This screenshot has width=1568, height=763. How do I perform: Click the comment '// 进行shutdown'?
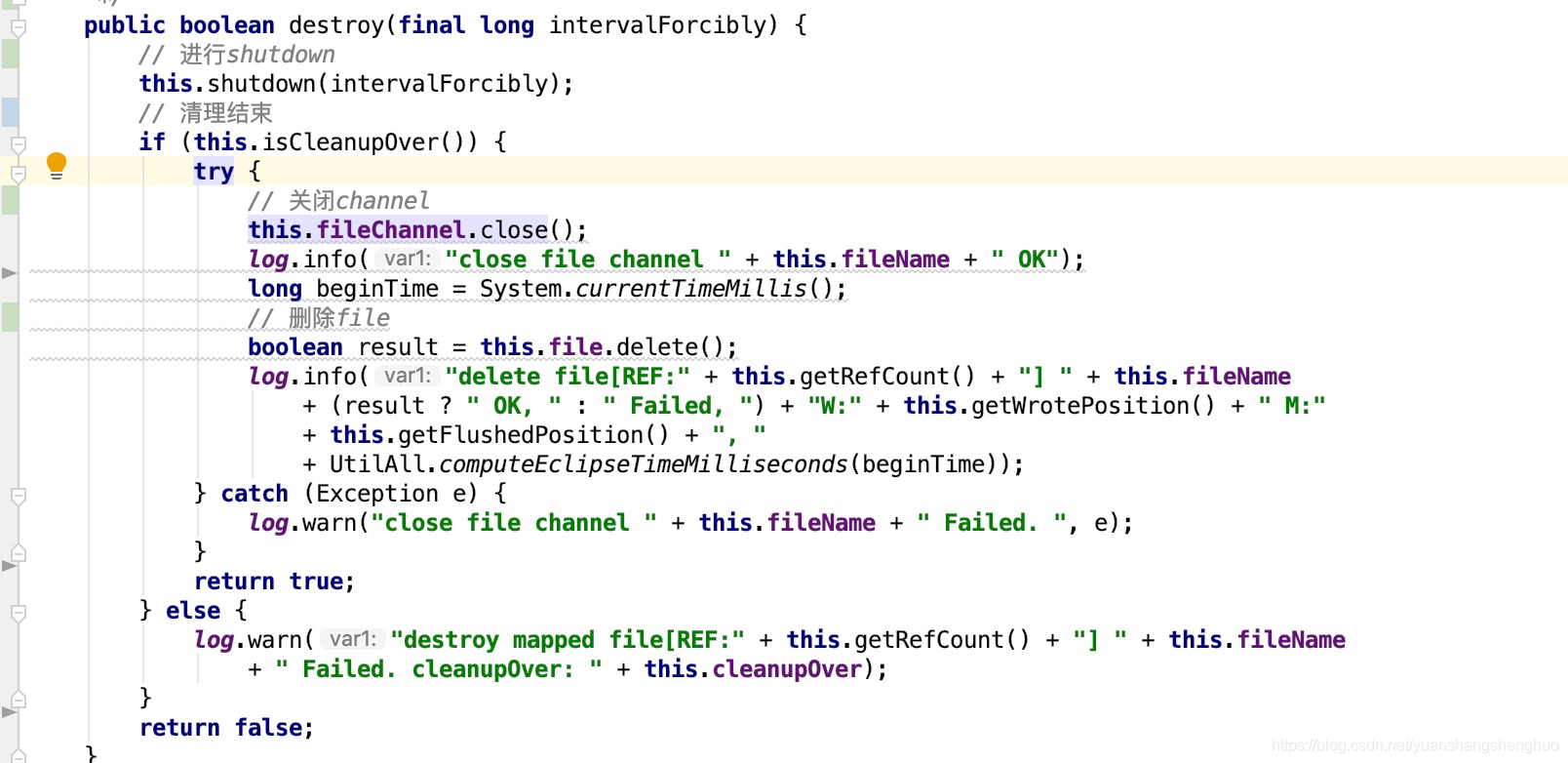(237, 55)
